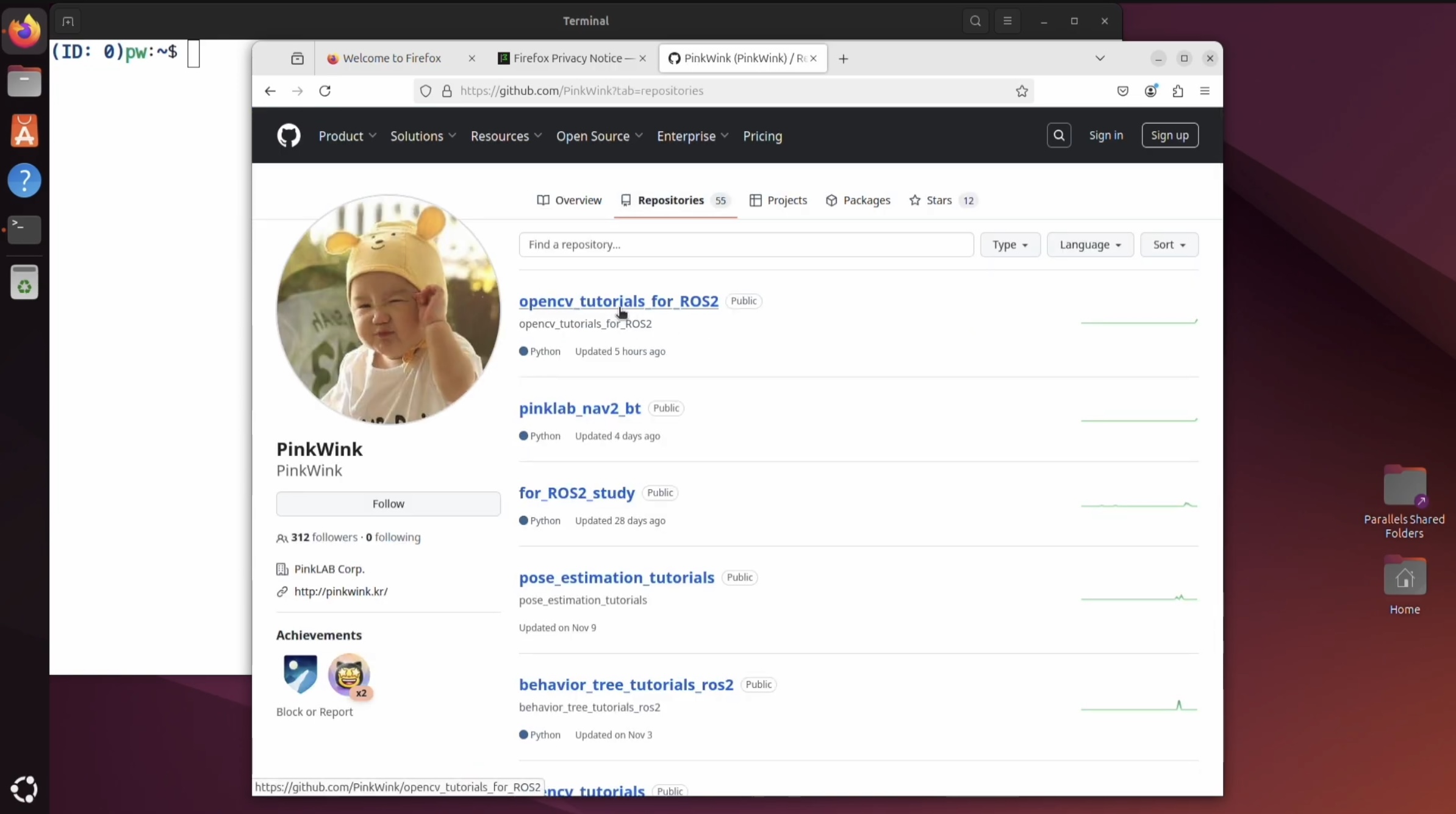Open Firefox extensions puzzle icon
Screen dimensions: 1456x814
point(1178,91)
